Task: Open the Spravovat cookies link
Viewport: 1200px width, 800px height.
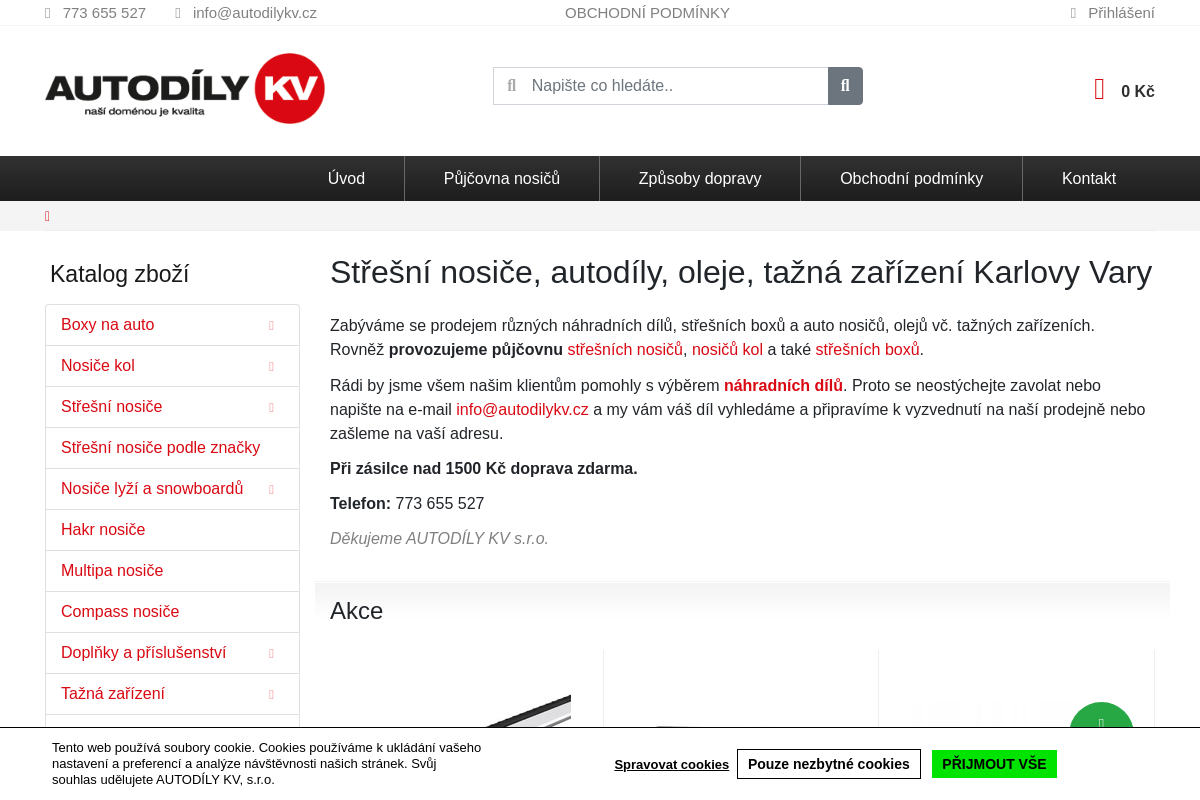Action: pyautogui.click(x=671, y=764)
